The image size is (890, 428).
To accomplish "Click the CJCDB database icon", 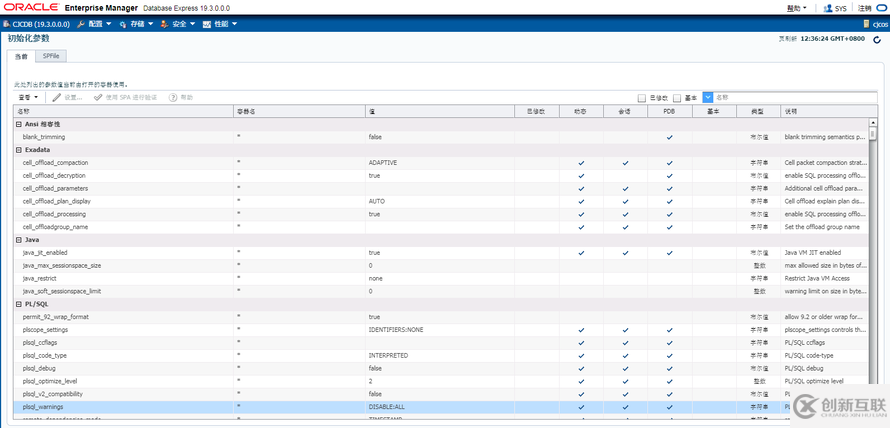I will point(6,23).
